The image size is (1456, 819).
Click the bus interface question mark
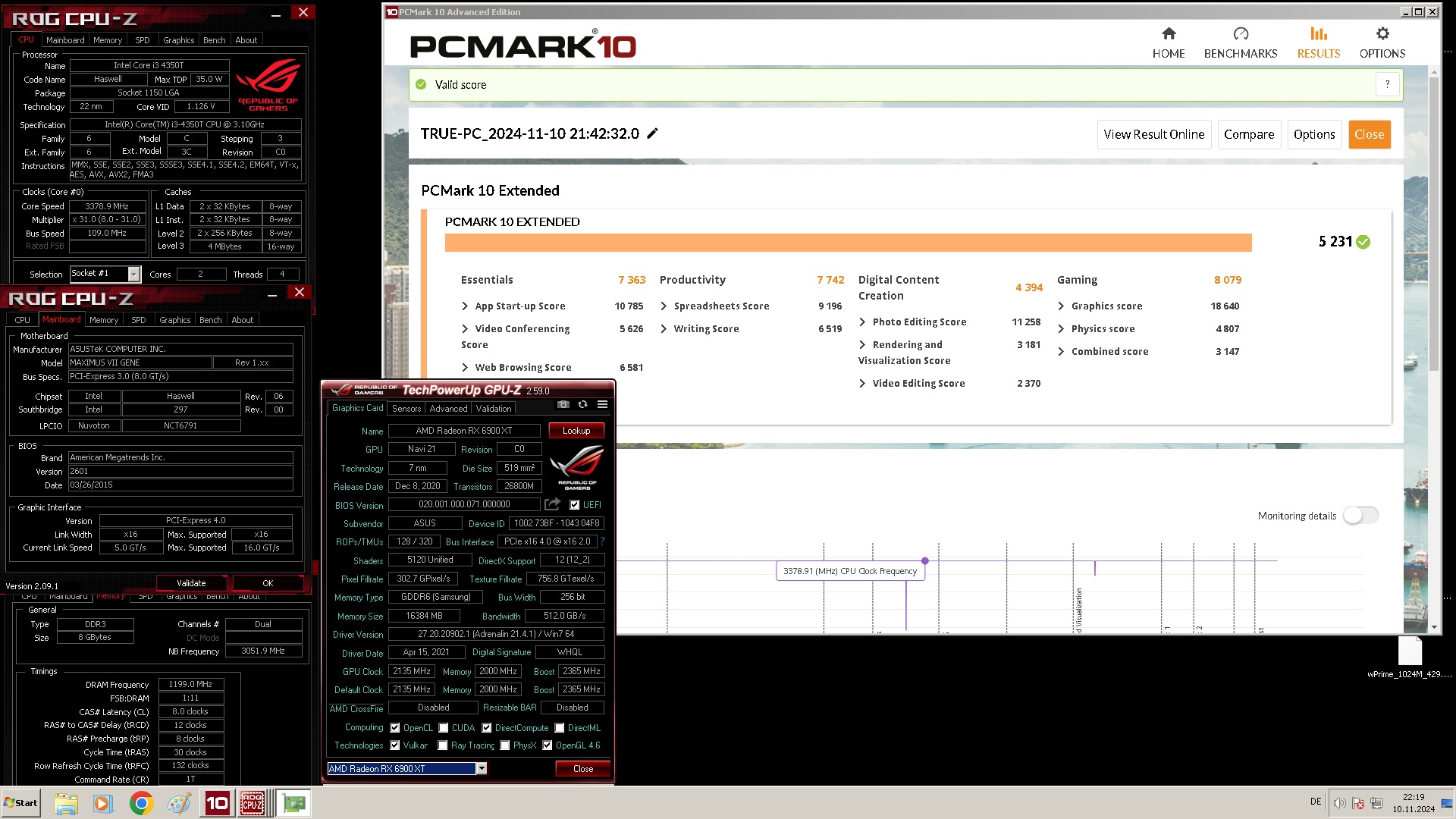click(x=603, y=541)
